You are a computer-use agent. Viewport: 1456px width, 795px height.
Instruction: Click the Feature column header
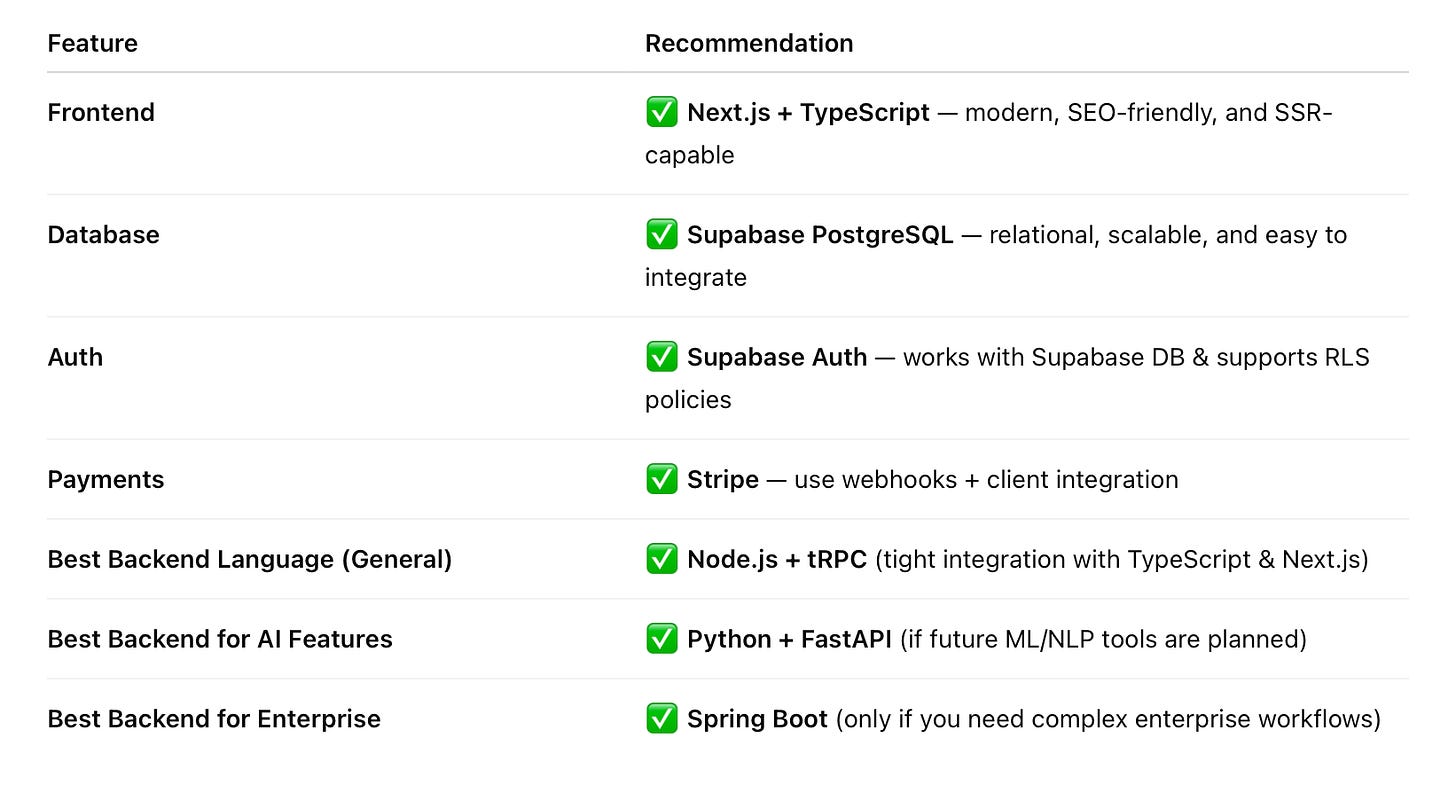[x=93, y=43]
